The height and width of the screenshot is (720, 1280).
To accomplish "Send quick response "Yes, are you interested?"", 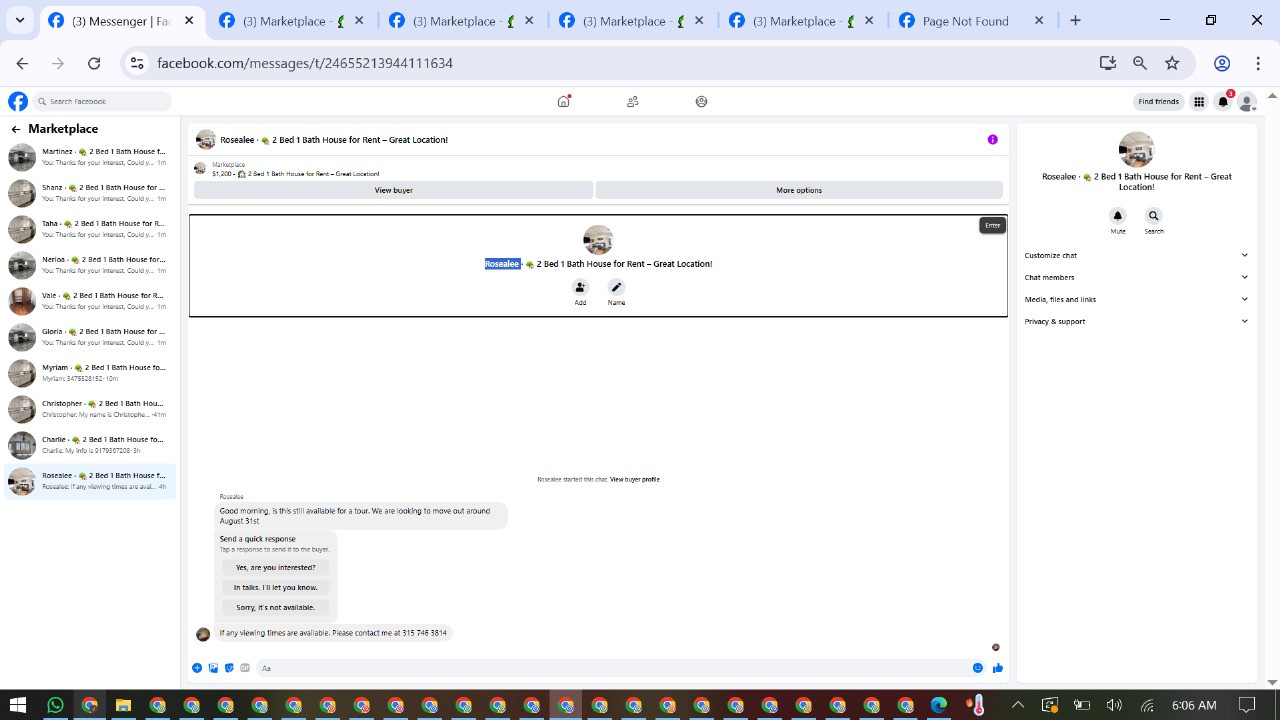I will (x=275, y=567).
